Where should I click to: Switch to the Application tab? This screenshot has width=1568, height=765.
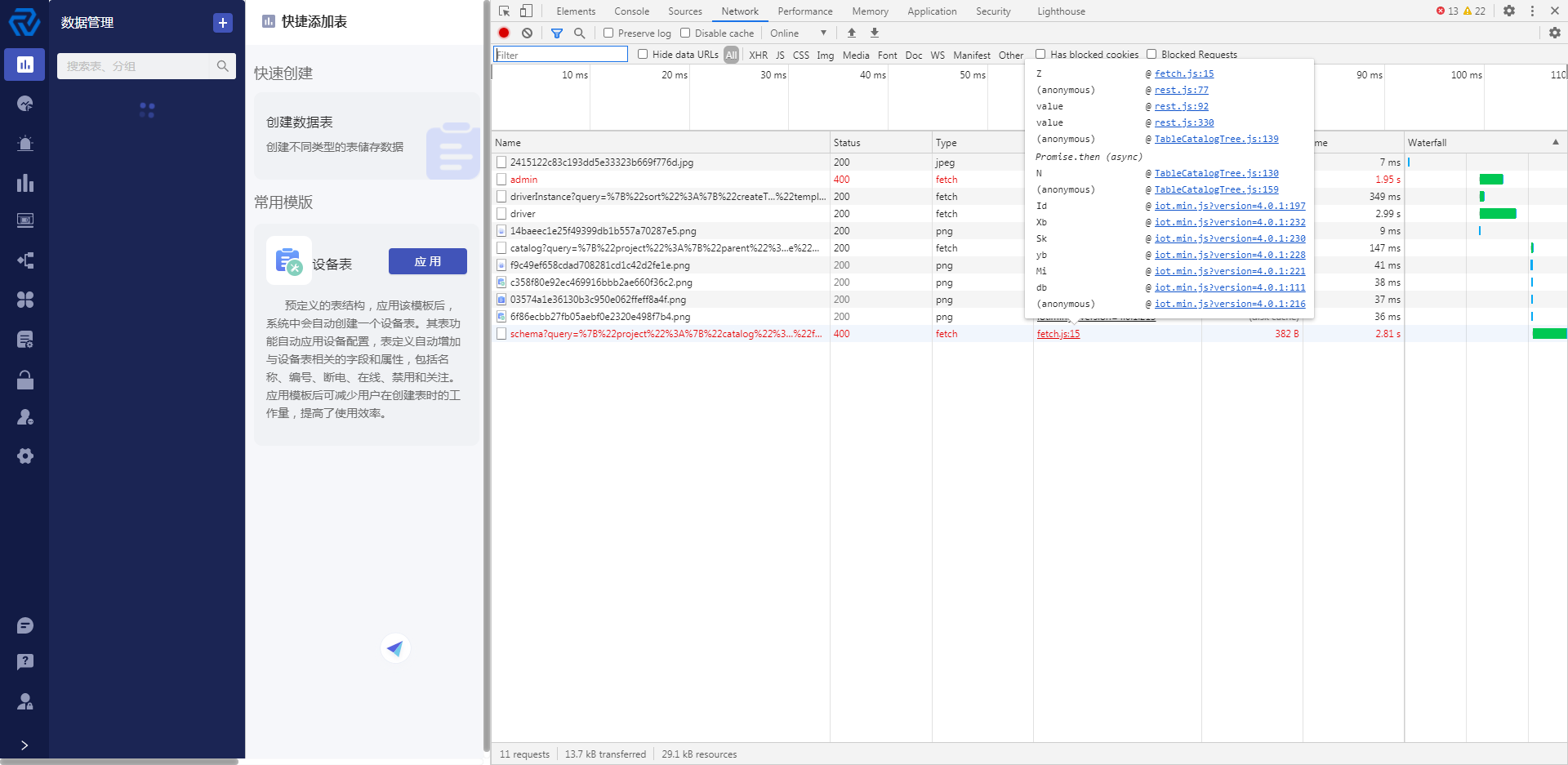coord(932,11)
